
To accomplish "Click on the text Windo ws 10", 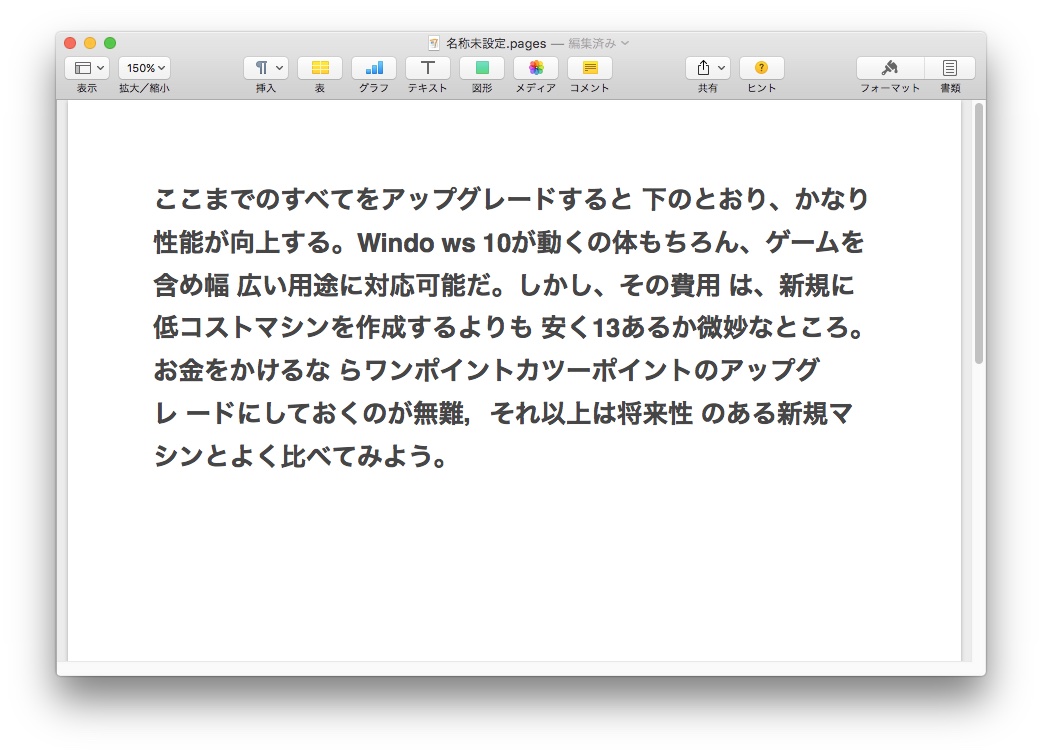I will click(x=433, y=242).
